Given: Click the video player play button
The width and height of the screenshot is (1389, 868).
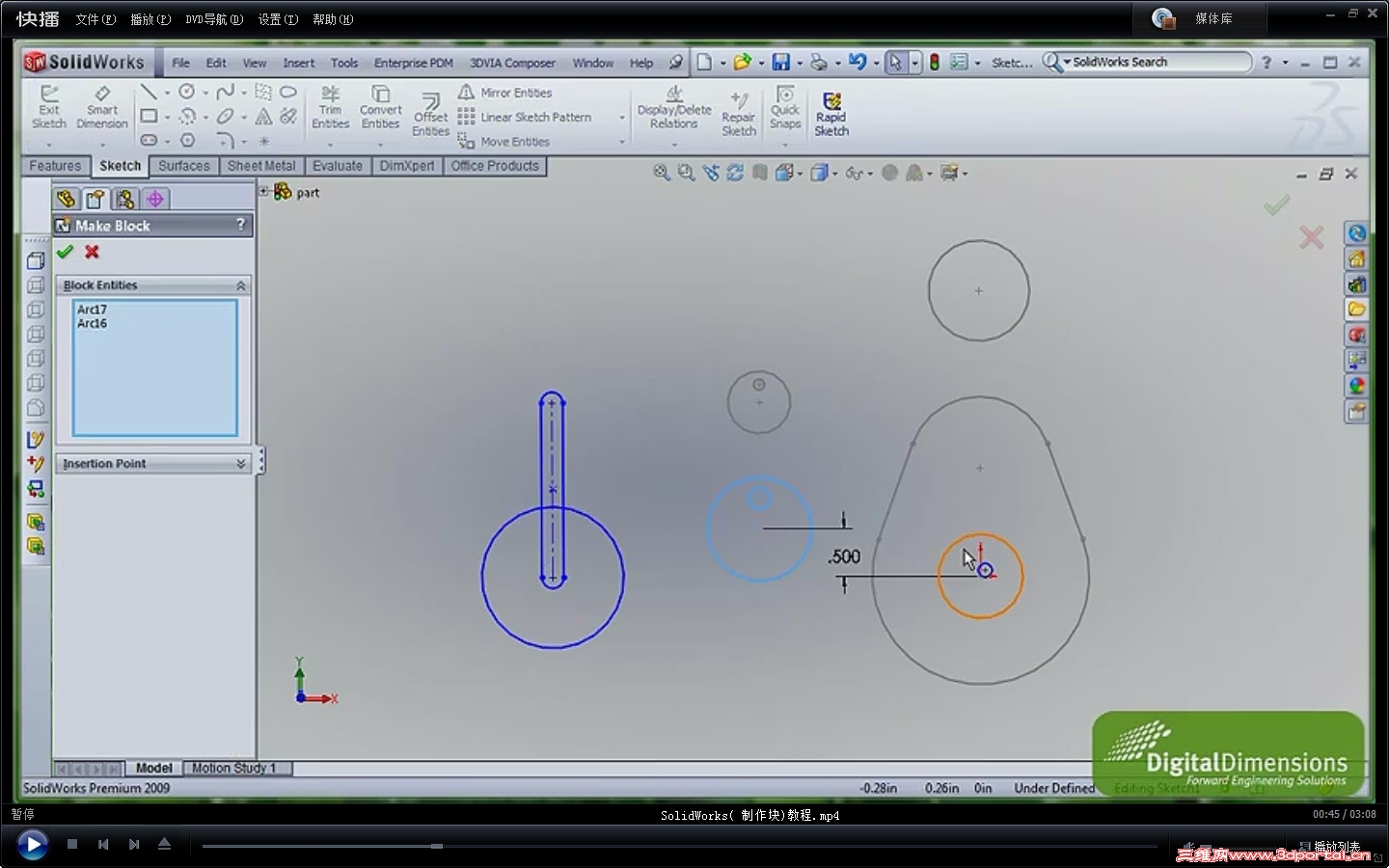Looking at the screenshot, I should tap(32, 845).
